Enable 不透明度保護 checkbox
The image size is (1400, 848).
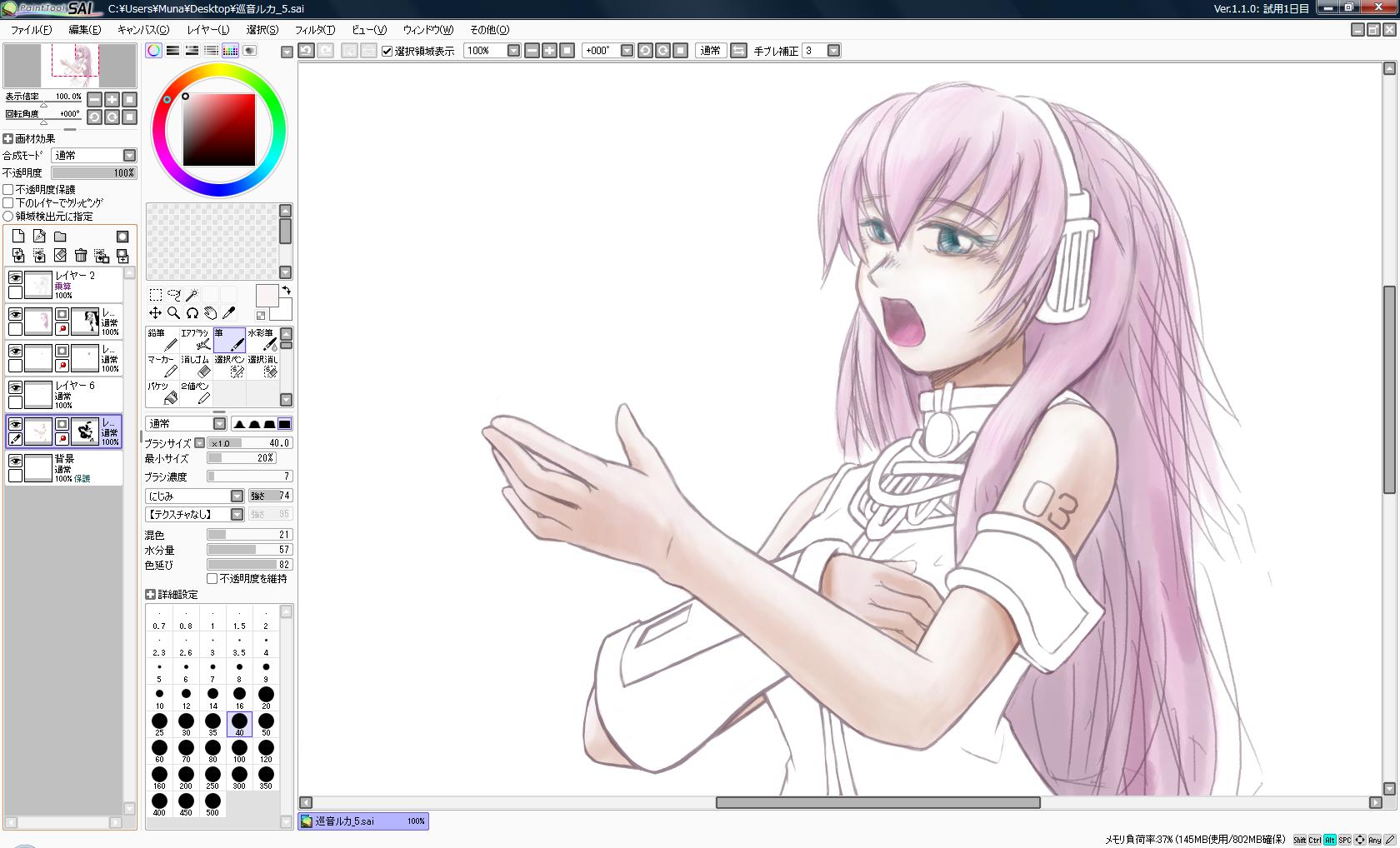pos(8,190)
